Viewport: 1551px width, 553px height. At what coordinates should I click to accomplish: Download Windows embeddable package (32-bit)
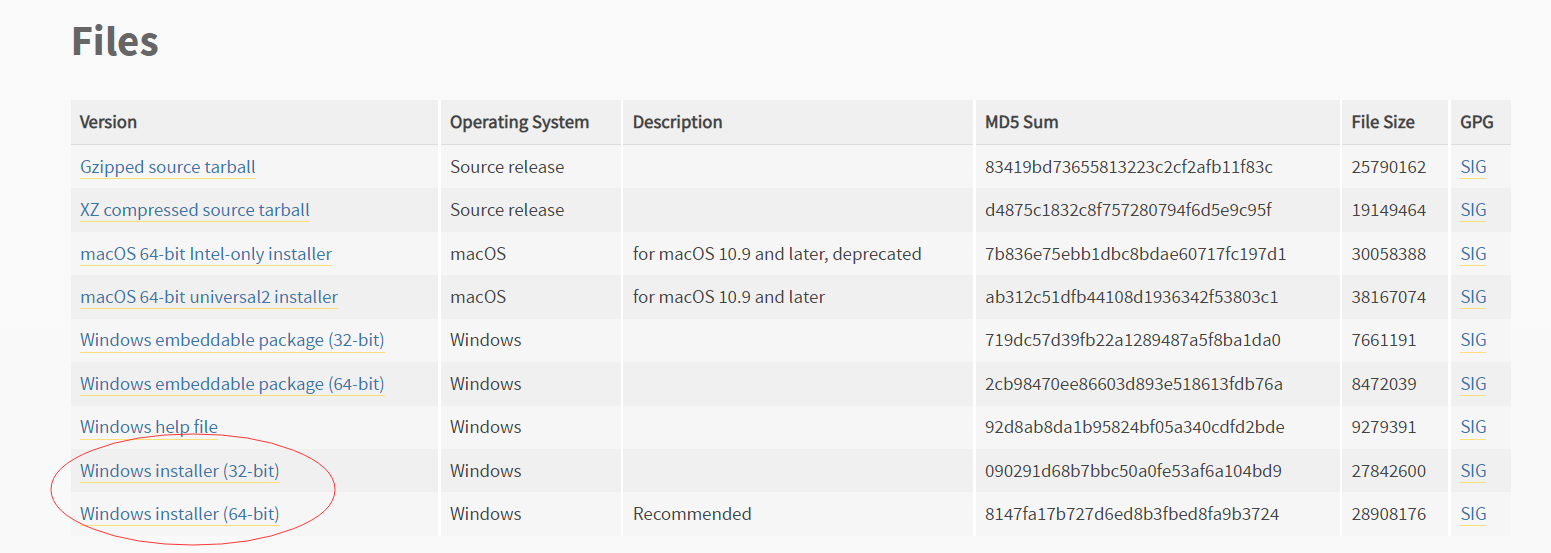[232, 340]
